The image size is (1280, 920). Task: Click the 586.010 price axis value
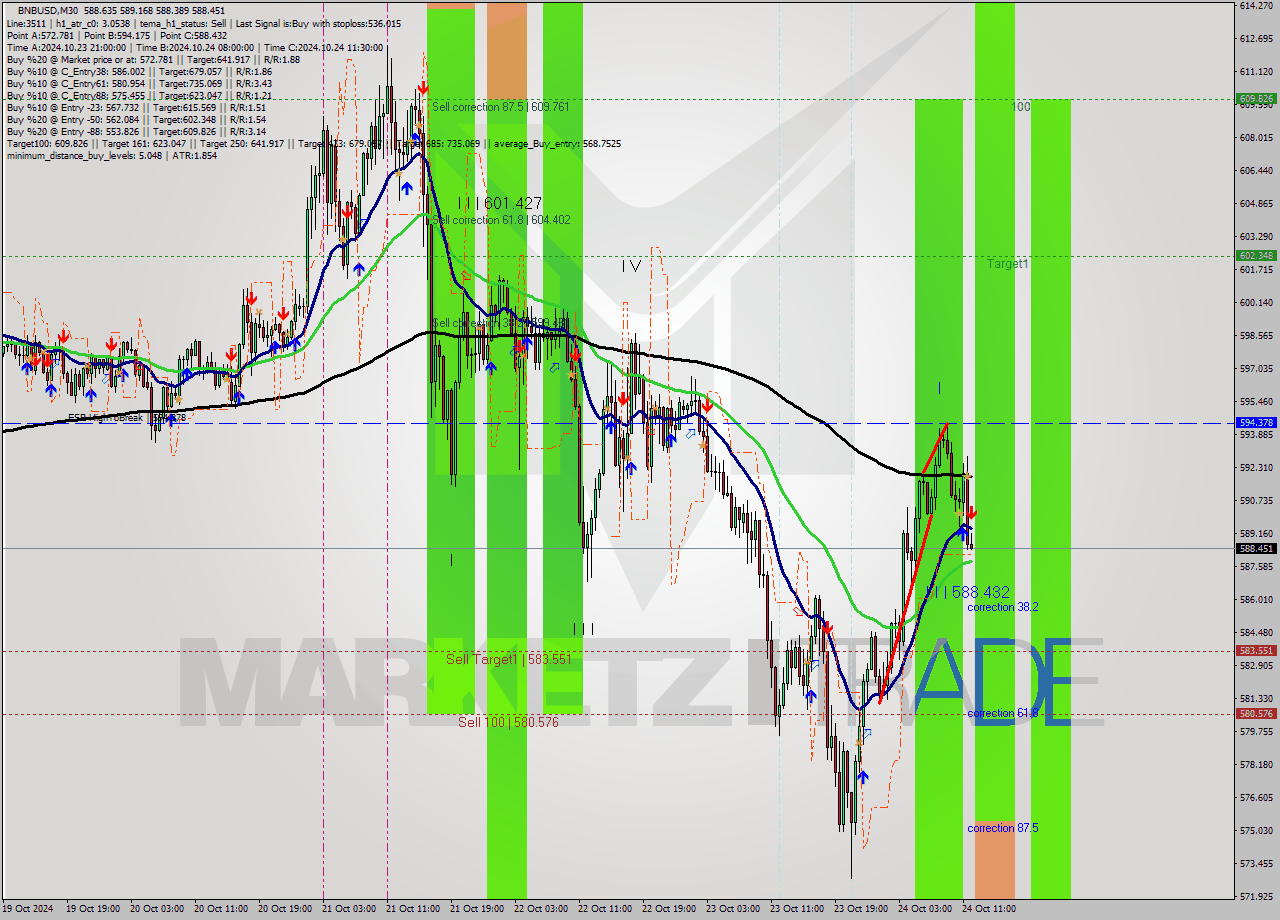(1256, 599)
